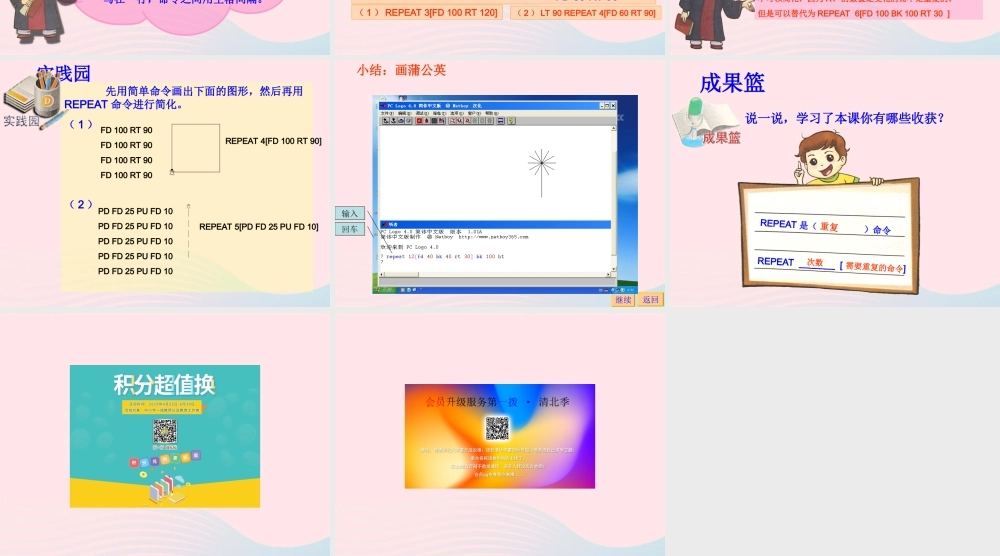Click the red 次数 answer on the whiteboard
The image size is (1000, 556).
tap(815, 262)
